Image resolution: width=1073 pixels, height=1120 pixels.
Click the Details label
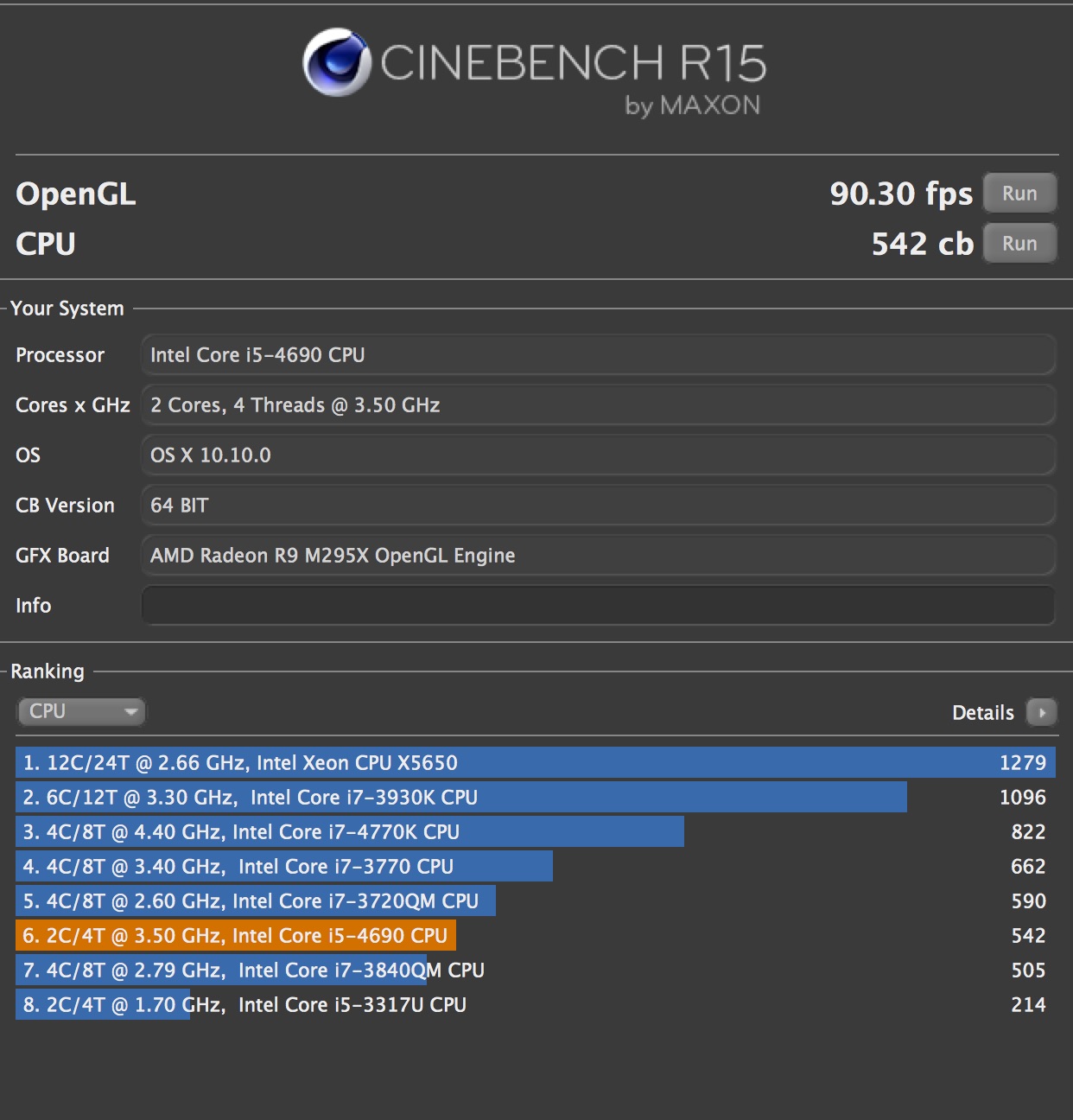(x=982, y=713)
